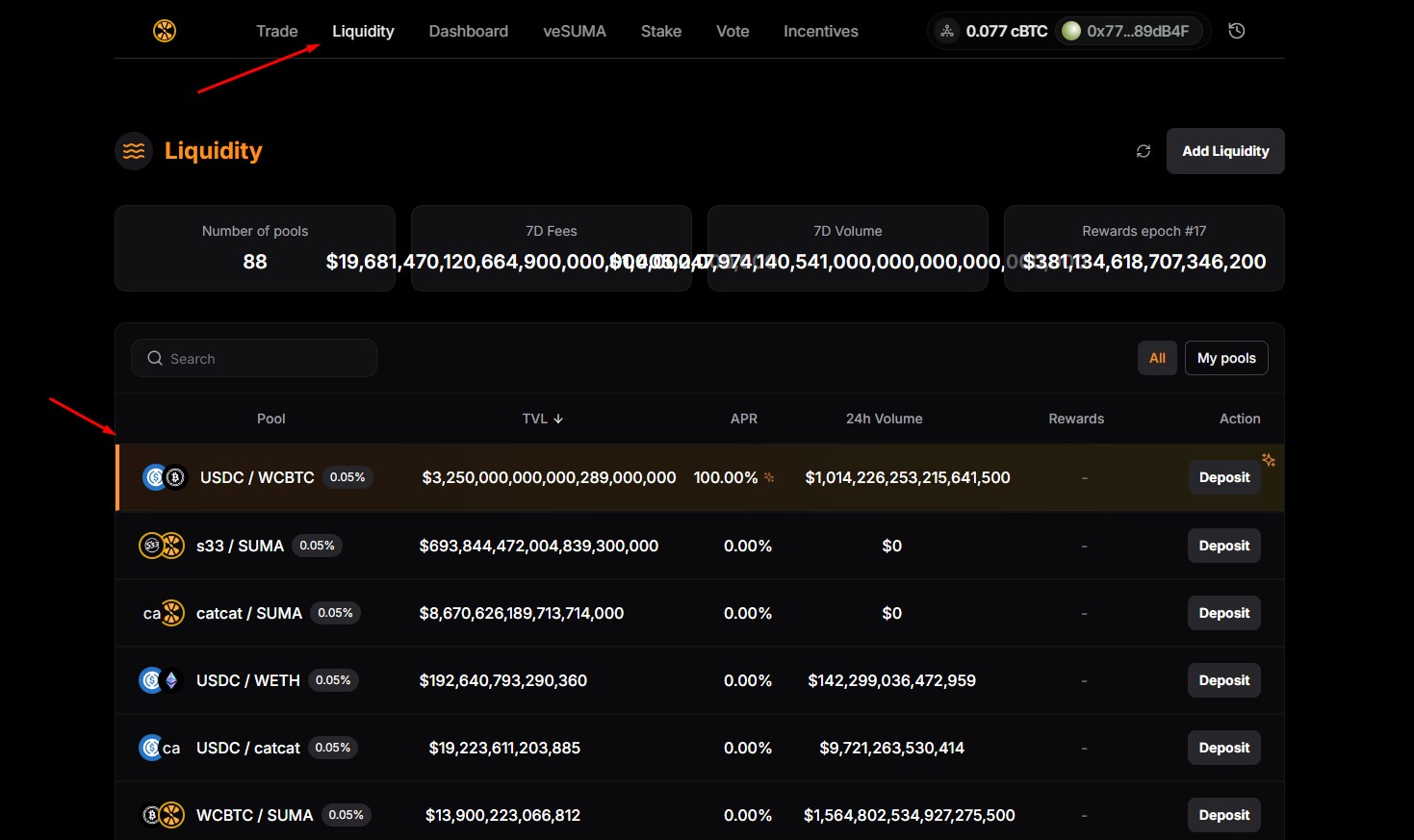Open the cBTC network balance selector

tap(993, 31)
